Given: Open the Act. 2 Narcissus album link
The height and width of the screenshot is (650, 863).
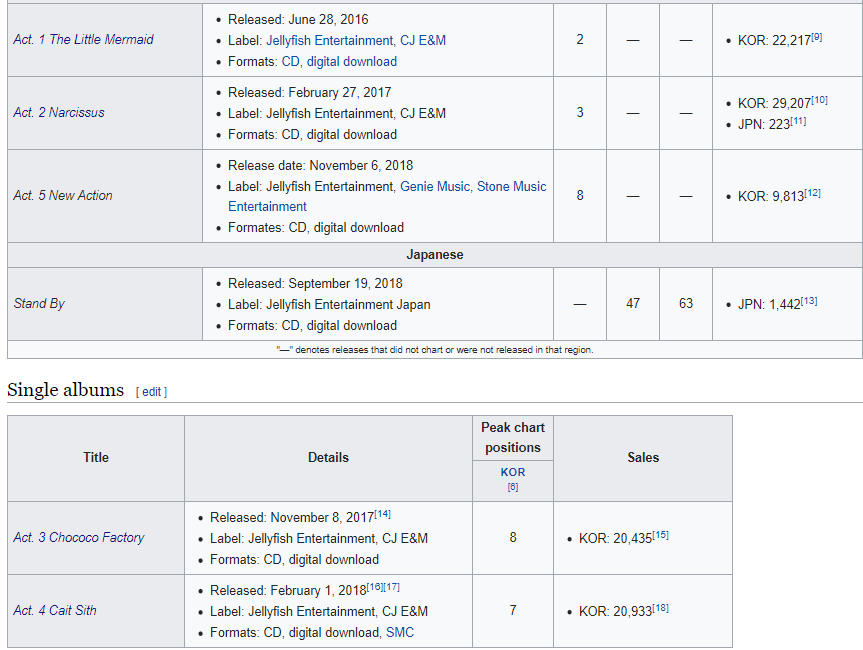Looking at the screenshot, I should pos(59,112).
